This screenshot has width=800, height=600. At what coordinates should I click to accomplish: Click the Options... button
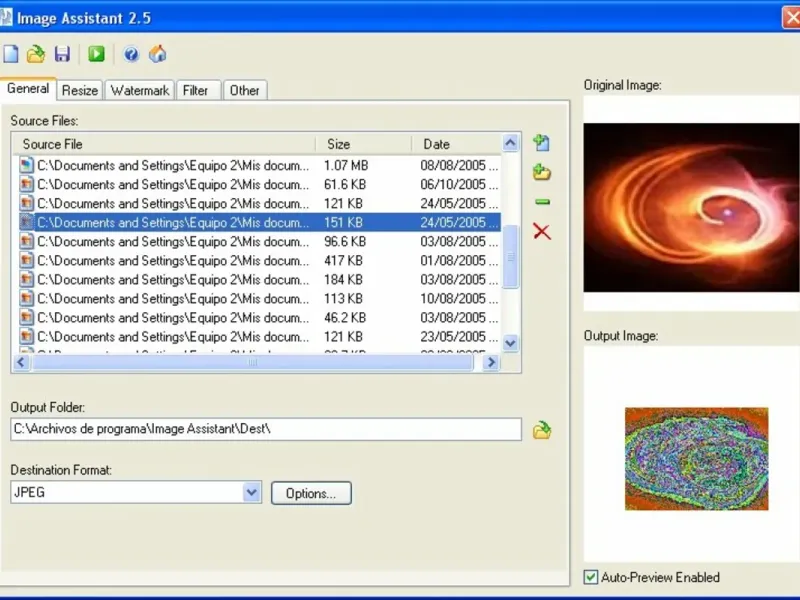point(311,493)
